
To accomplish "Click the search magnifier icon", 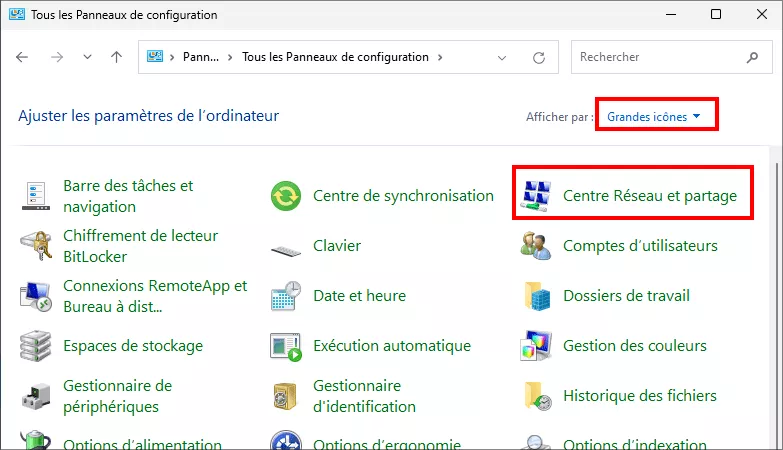I will pyautogui.click(x=752, y=57).
